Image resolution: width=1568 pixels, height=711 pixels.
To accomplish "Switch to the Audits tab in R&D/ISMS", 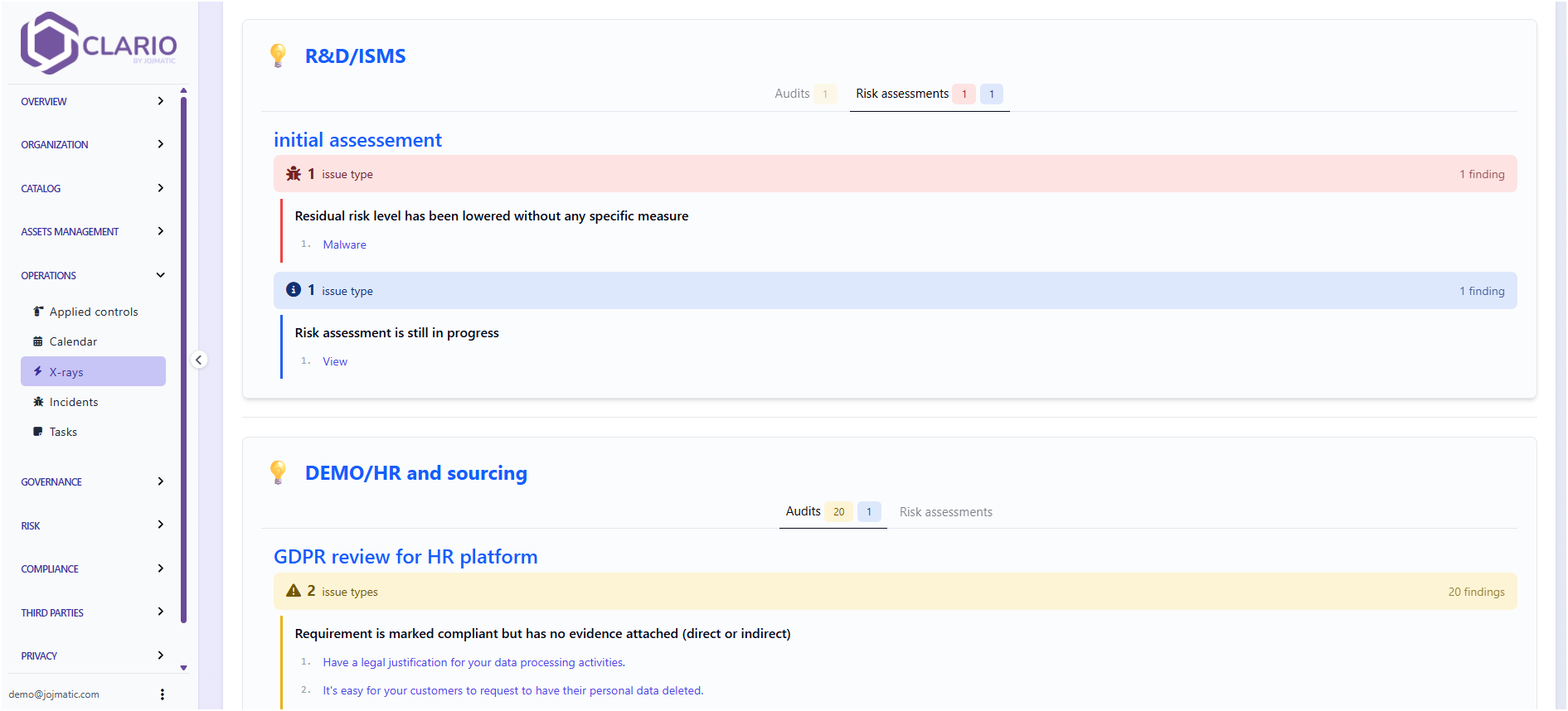I will click(792, 94).
